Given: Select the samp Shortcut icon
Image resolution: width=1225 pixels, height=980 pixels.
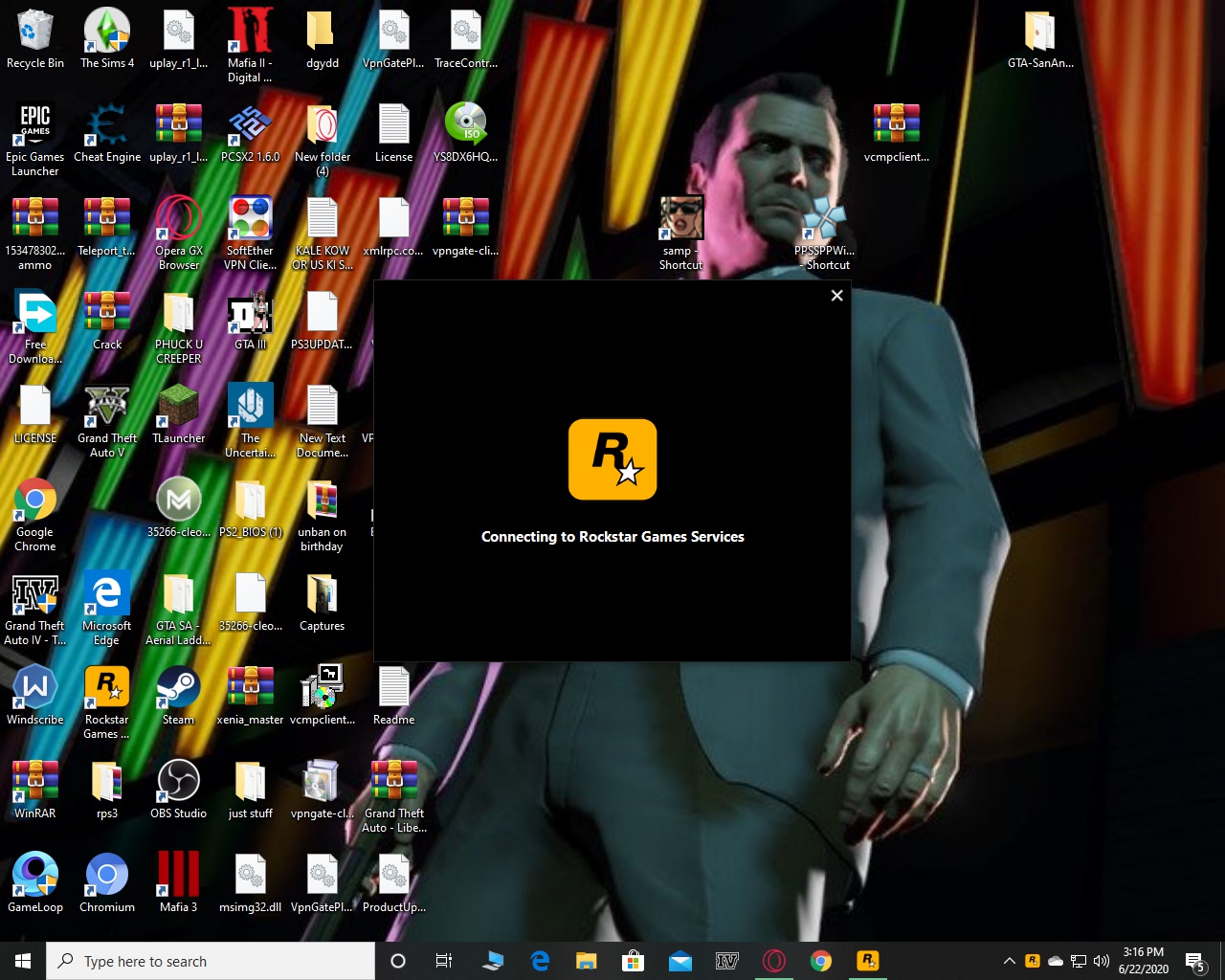Looking at the screenshot, I should [681, 234].
